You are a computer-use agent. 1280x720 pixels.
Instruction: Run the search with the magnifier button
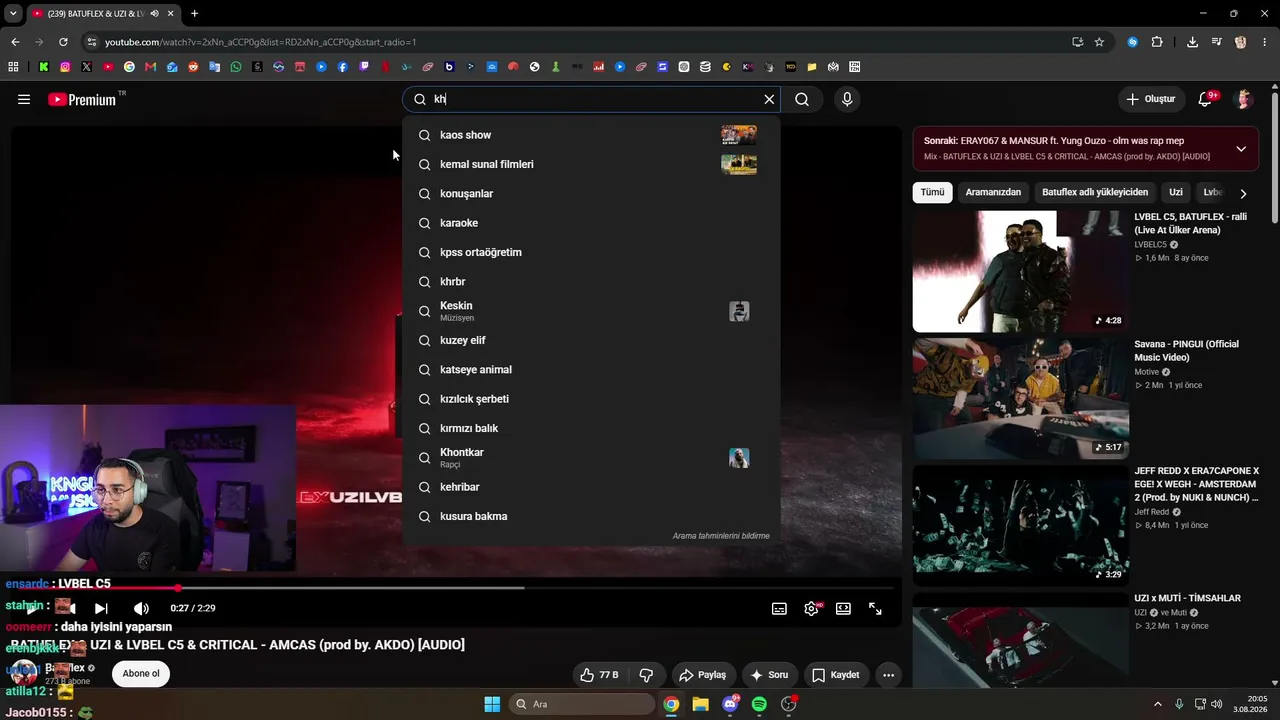click(x=802, y=99)
